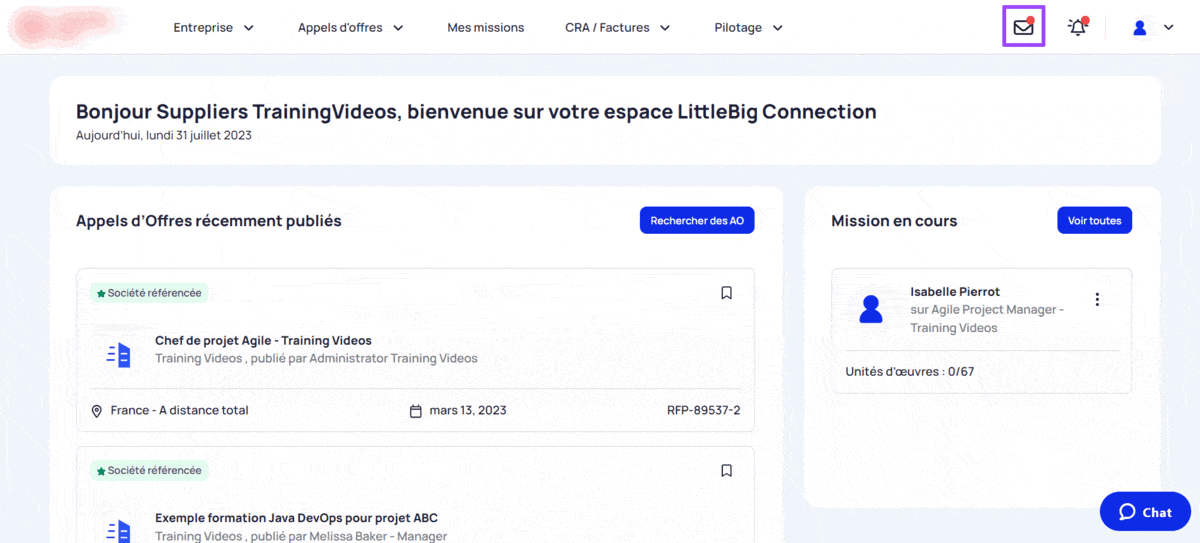Open the Chat widget
The image size is (1200, 543).
1145,511
